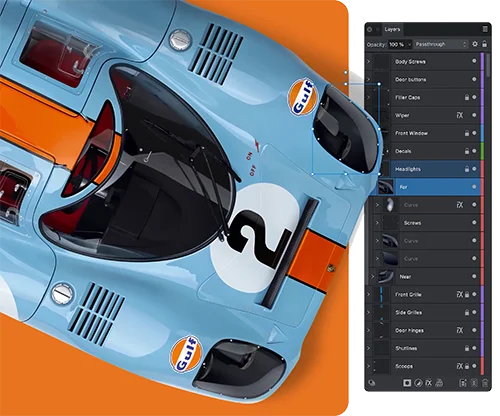
Task: Expand the Door buttons layer group
Action: [369, 79]
